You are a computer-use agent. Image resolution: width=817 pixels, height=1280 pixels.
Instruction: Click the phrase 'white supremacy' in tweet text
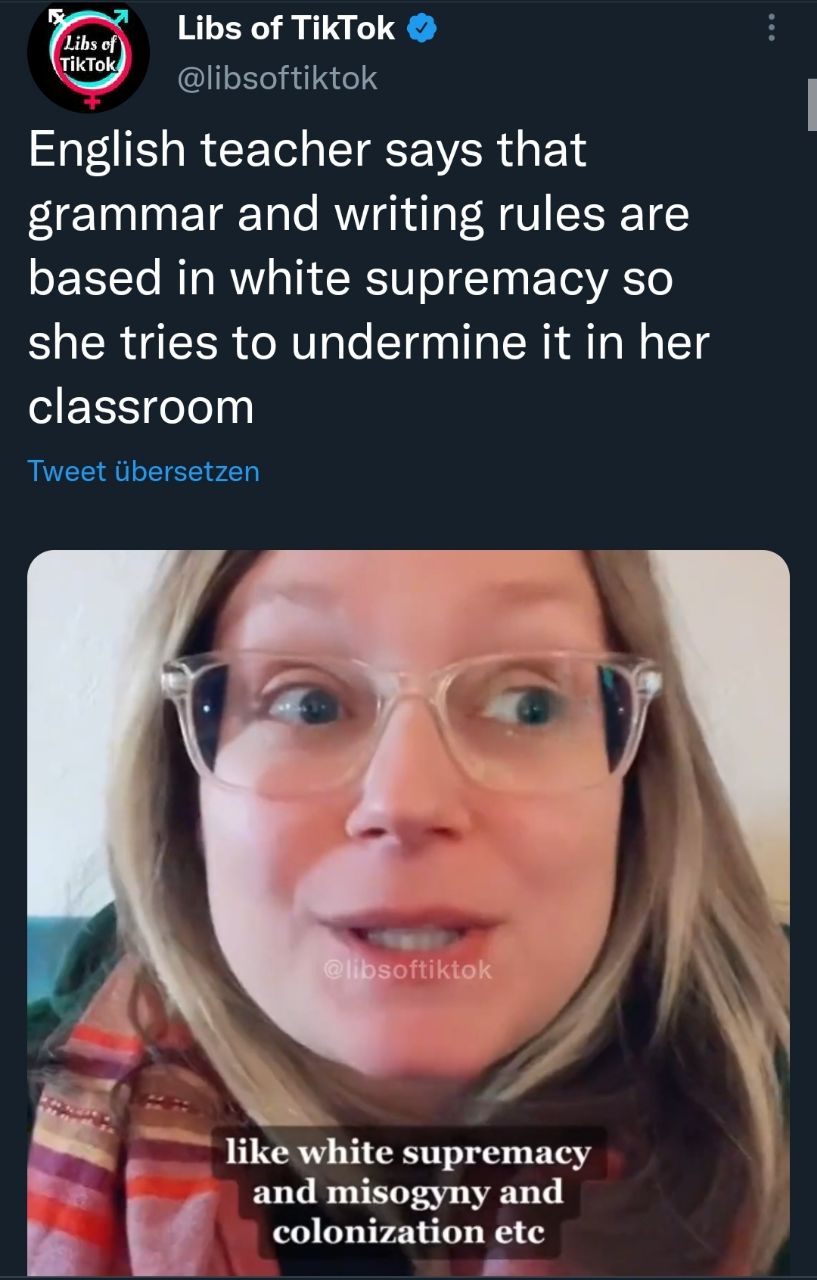coord(418,281)
